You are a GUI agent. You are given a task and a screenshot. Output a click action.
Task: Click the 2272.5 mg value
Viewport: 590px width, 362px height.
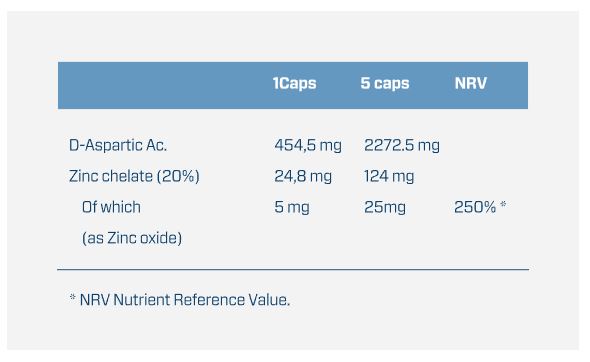pos(401,146)
